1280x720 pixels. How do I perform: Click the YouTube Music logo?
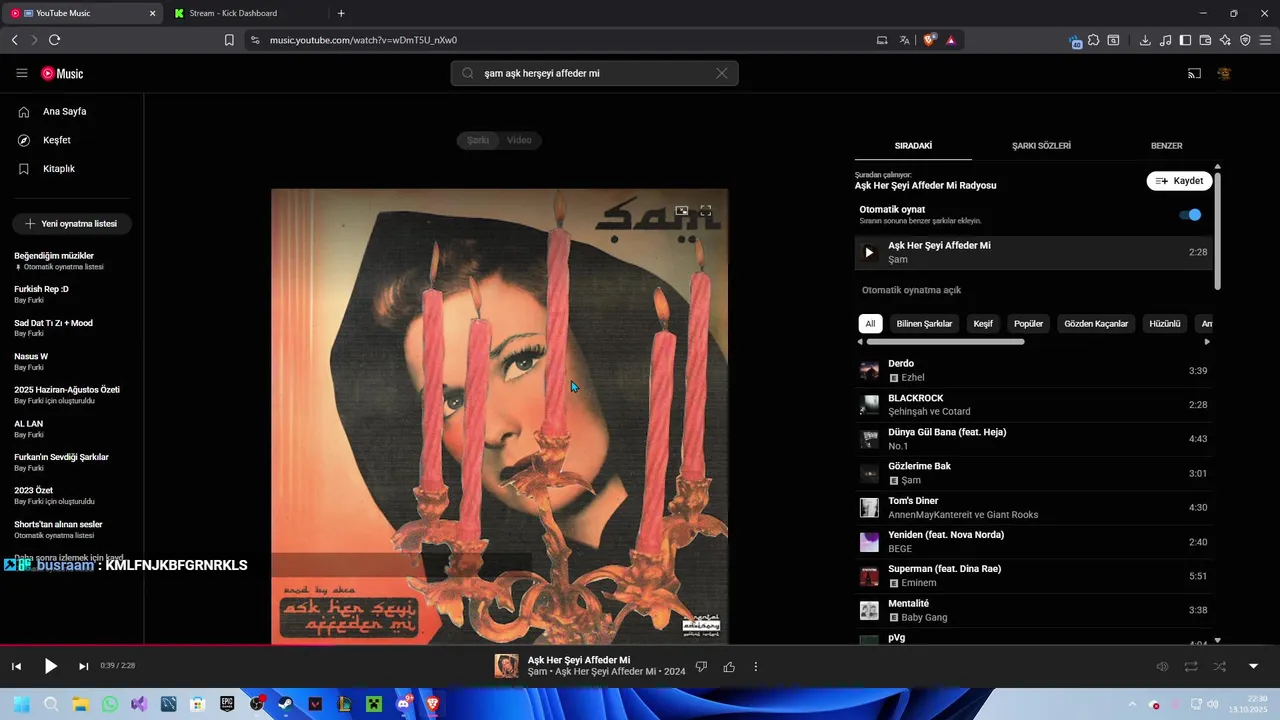pos(62,73)
